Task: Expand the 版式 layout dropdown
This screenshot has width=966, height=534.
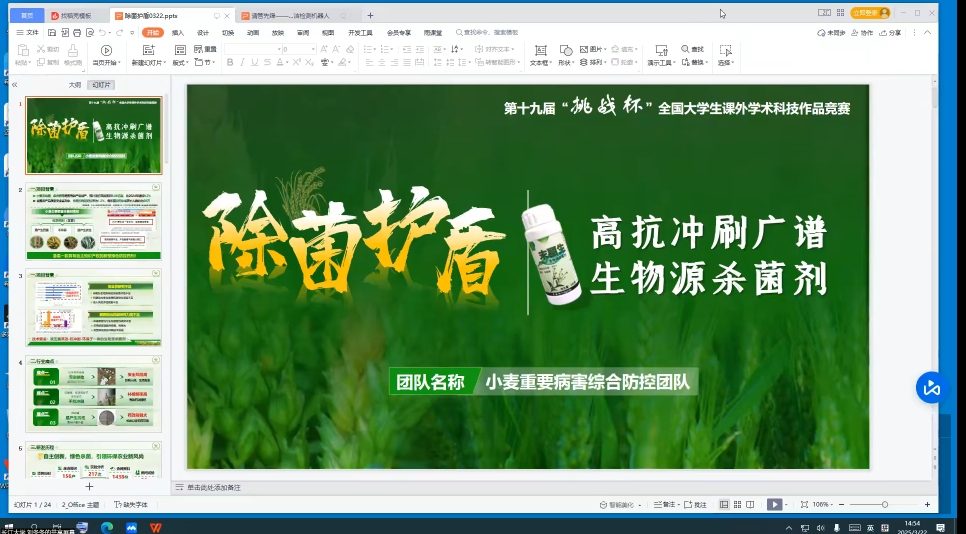Action: [181, 62]
